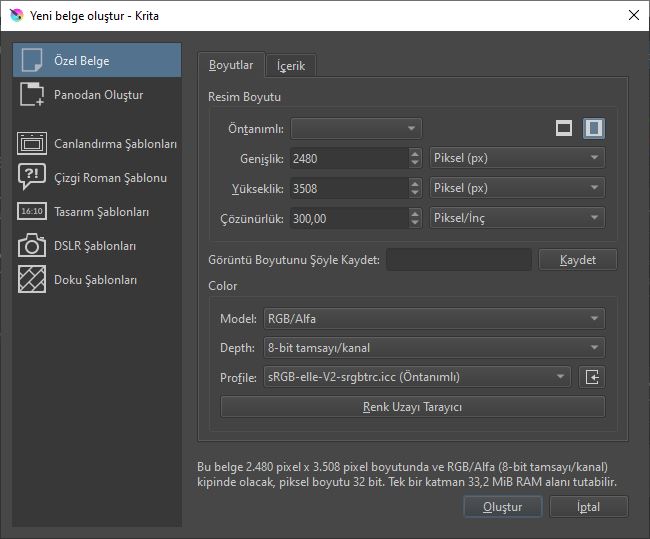Click the DSLR Şablonları camera icon
The height and width of the screenshot is (539, 650).
[32, 245]
